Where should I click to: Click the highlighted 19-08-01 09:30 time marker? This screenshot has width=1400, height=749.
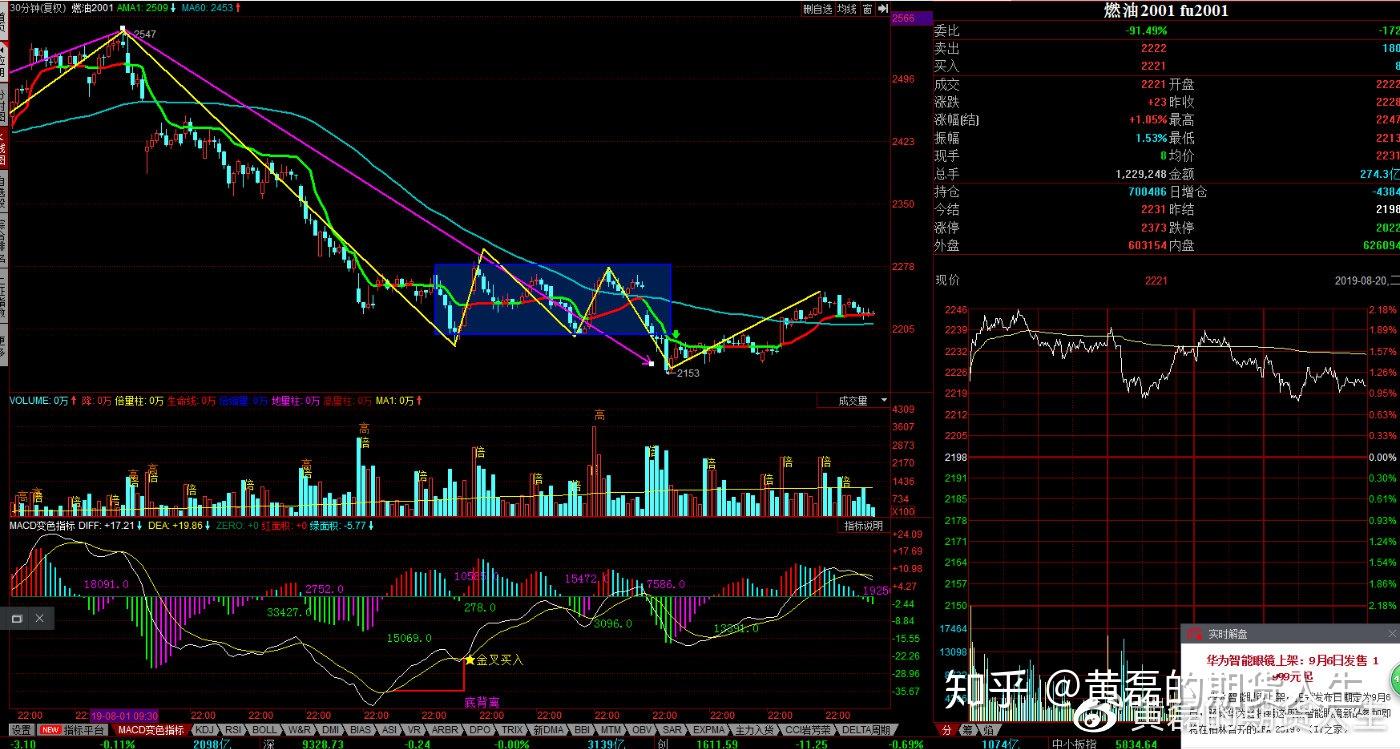point(123,717)
